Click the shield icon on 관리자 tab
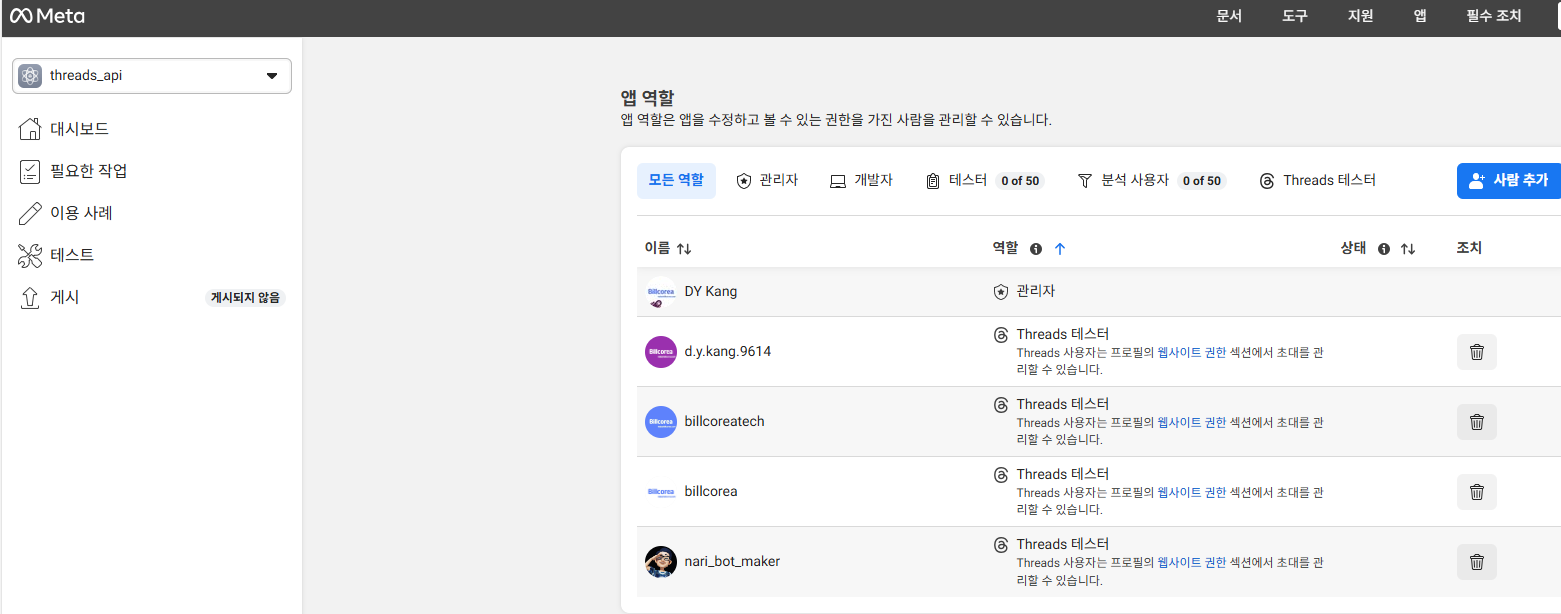This screenshot has height=614, width=1561. click(x=743, y=181)
